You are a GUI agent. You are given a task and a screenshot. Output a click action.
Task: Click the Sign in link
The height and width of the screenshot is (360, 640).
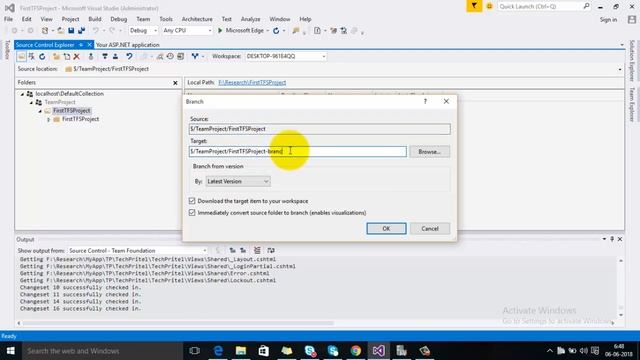(608, 20)
